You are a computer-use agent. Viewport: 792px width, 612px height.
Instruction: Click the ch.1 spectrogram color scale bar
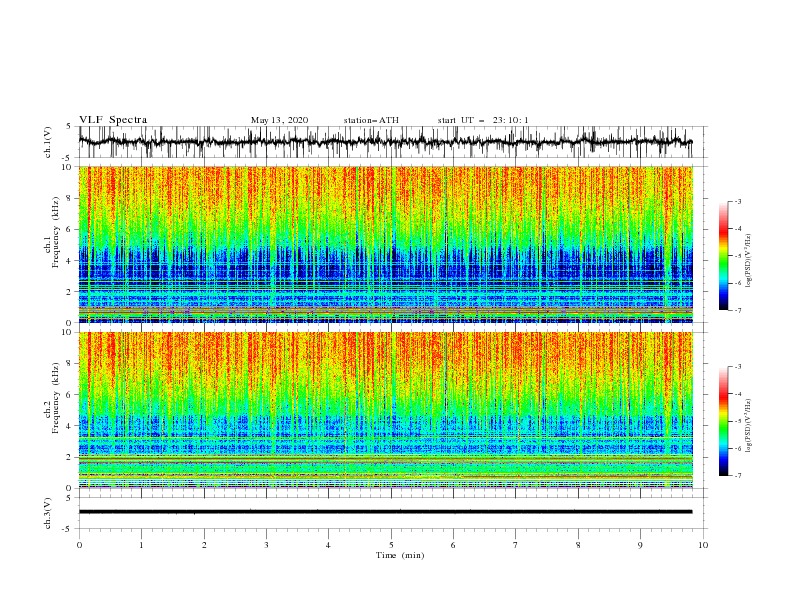coord(724,256)
